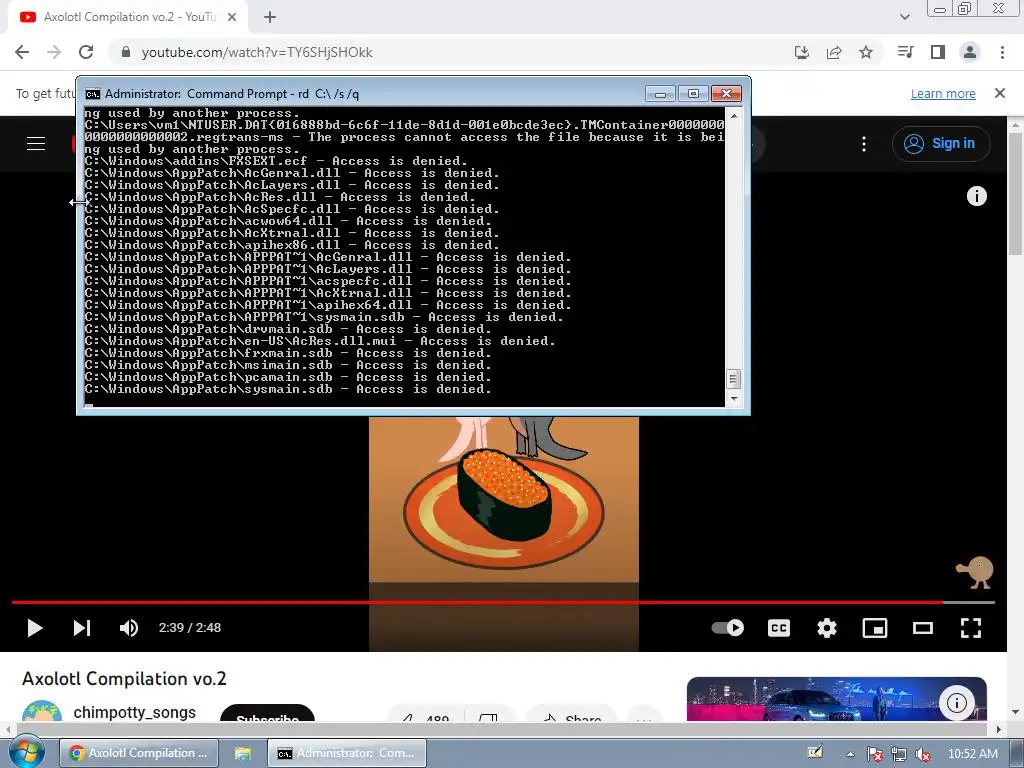The width and height of the screenshot is (1024, 768).
Task: Toggle closed captions
Action: [778, 628]
